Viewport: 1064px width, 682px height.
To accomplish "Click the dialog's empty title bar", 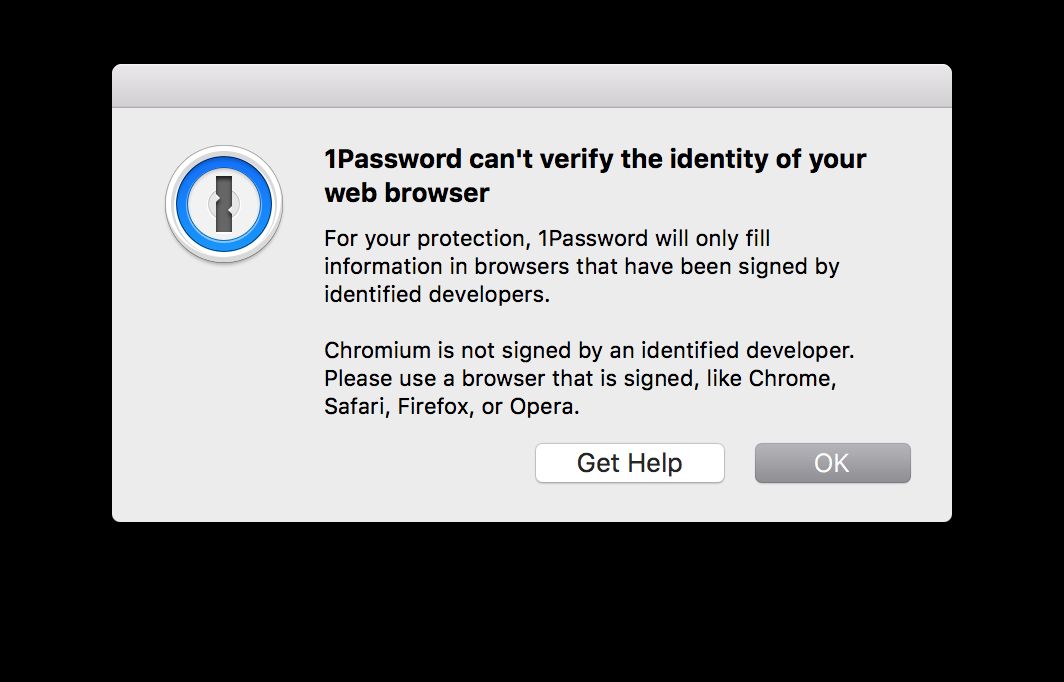I will pyautogui.click(x=531, y=86).
